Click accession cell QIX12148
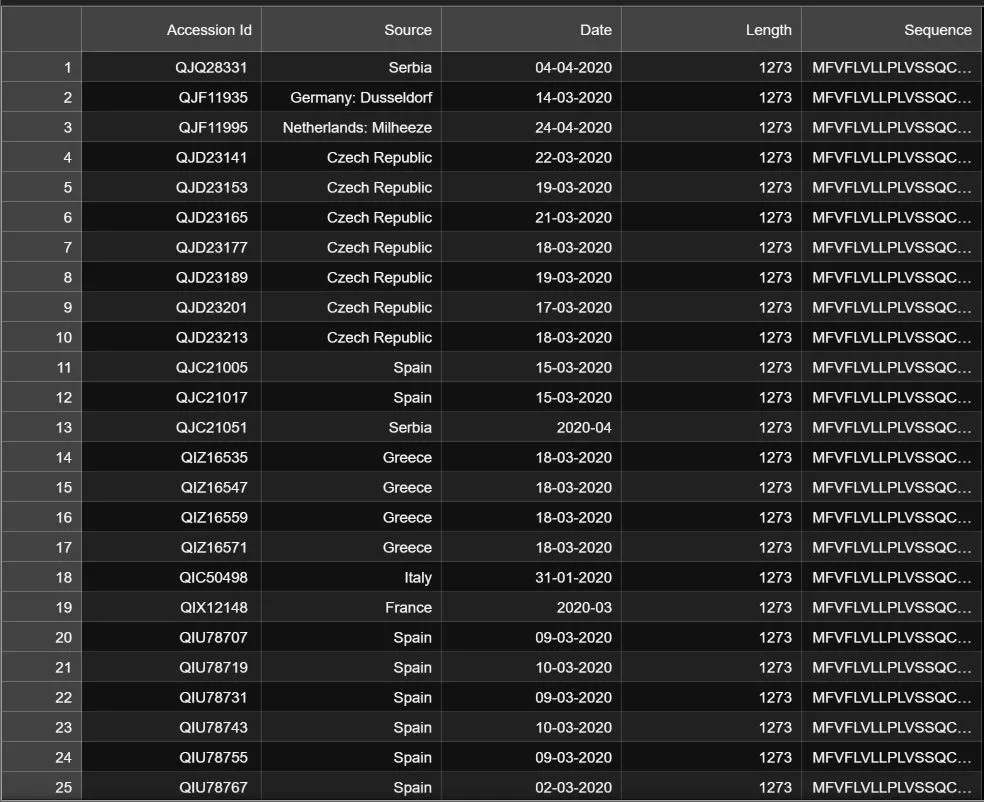984x802 pixels. [171, 607]
